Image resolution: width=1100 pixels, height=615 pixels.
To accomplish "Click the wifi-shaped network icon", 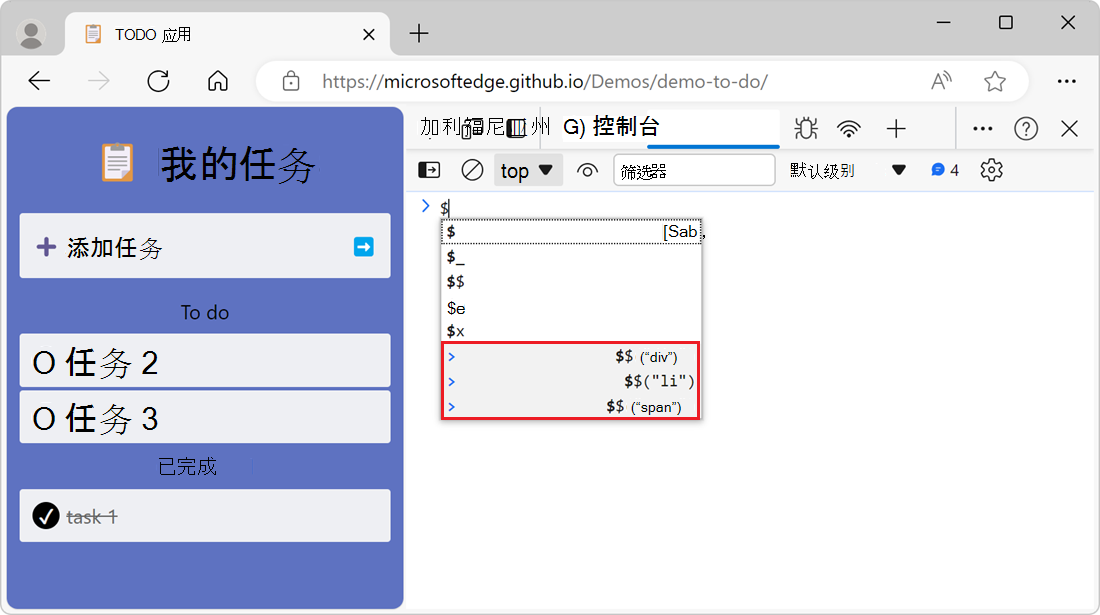I will coord(849,128).
